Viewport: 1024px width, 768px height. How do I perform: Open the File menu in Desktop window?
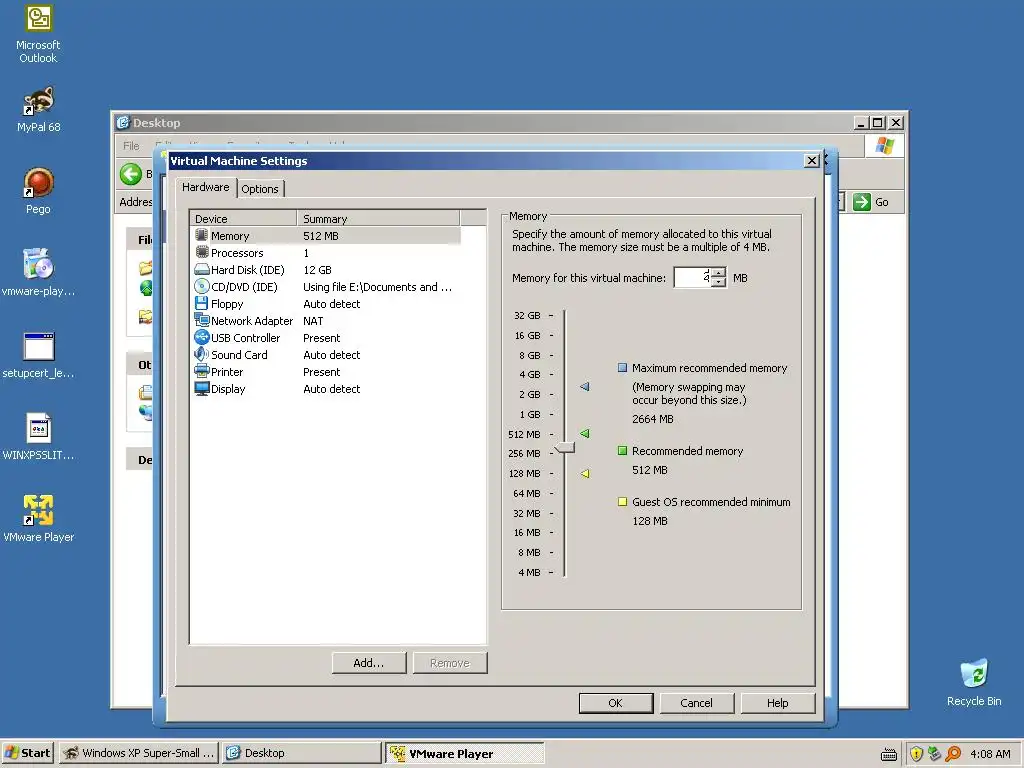tap(131, 146)
